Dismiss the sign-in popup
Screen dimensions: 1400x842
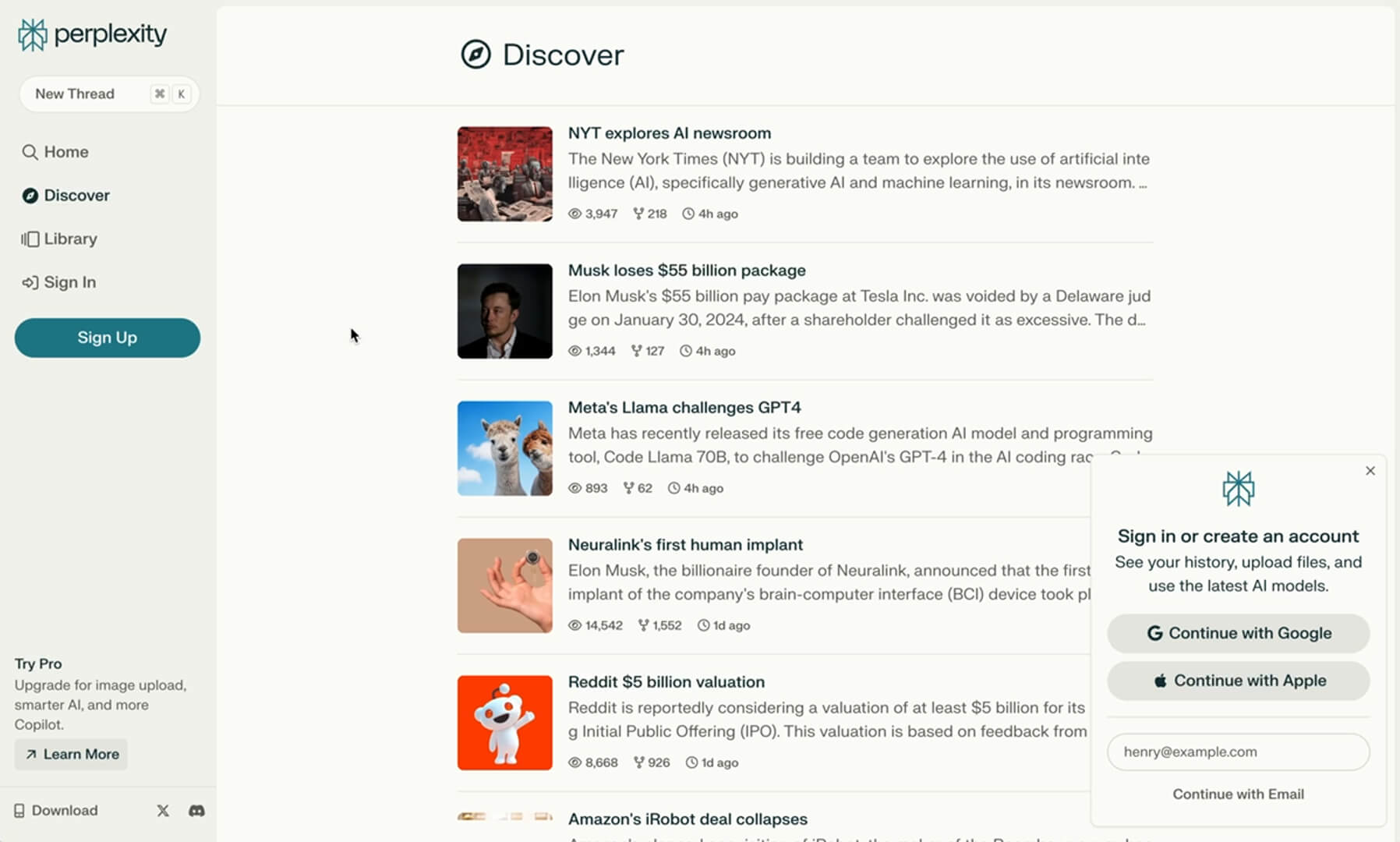1370,470
